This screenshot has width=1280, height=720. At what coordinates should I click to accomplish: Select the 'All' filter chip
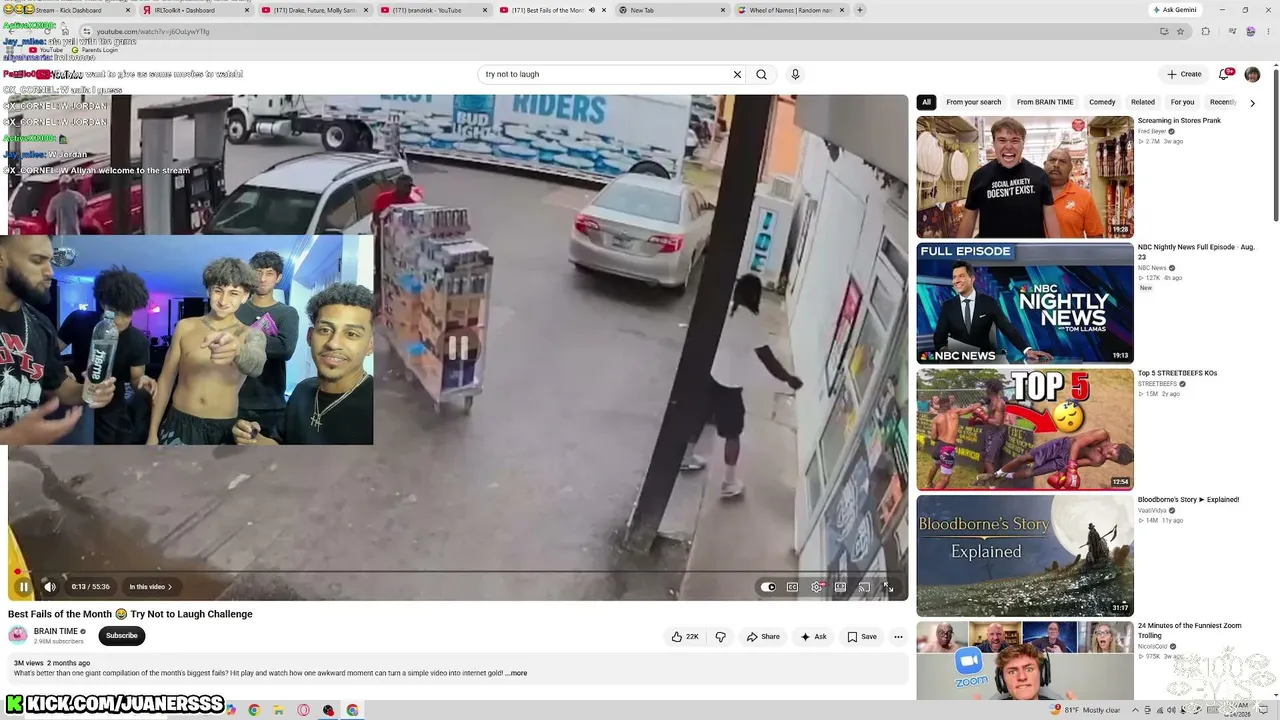(x=926, y=102)
